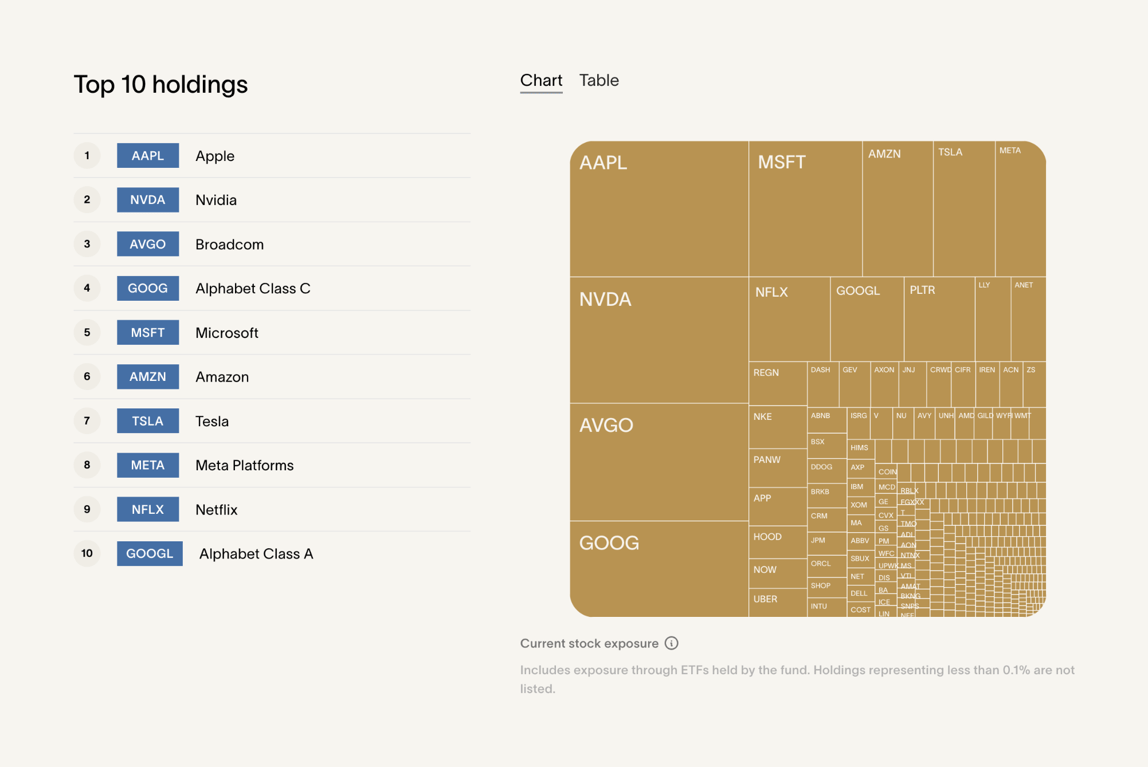
Task: Select the Alphabet Class A holding name
Action: click(x=256, y=554)
